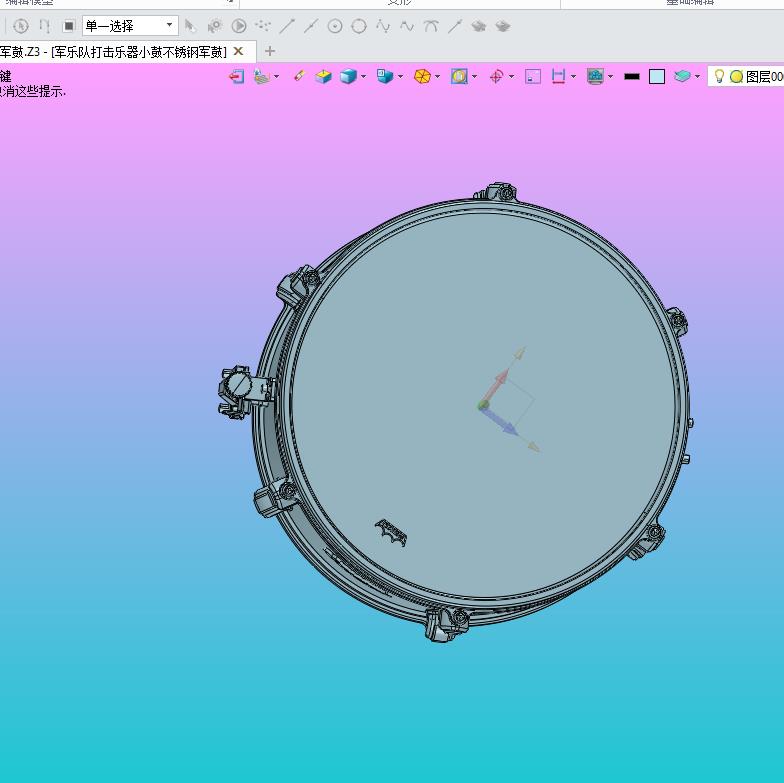Screen dimensions: 784x783
Task: Click the light blue face color swatch
Action: tap(656, 76)
